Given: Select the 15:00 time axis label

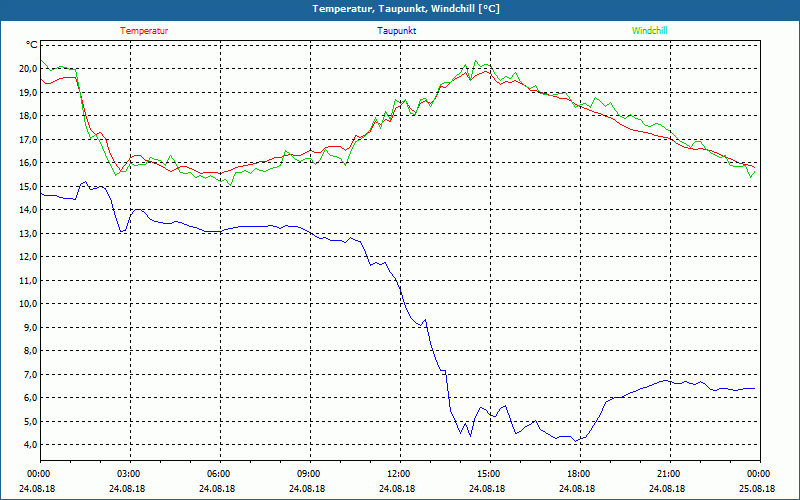Looking at the screenshot, I should pos(488,474).
